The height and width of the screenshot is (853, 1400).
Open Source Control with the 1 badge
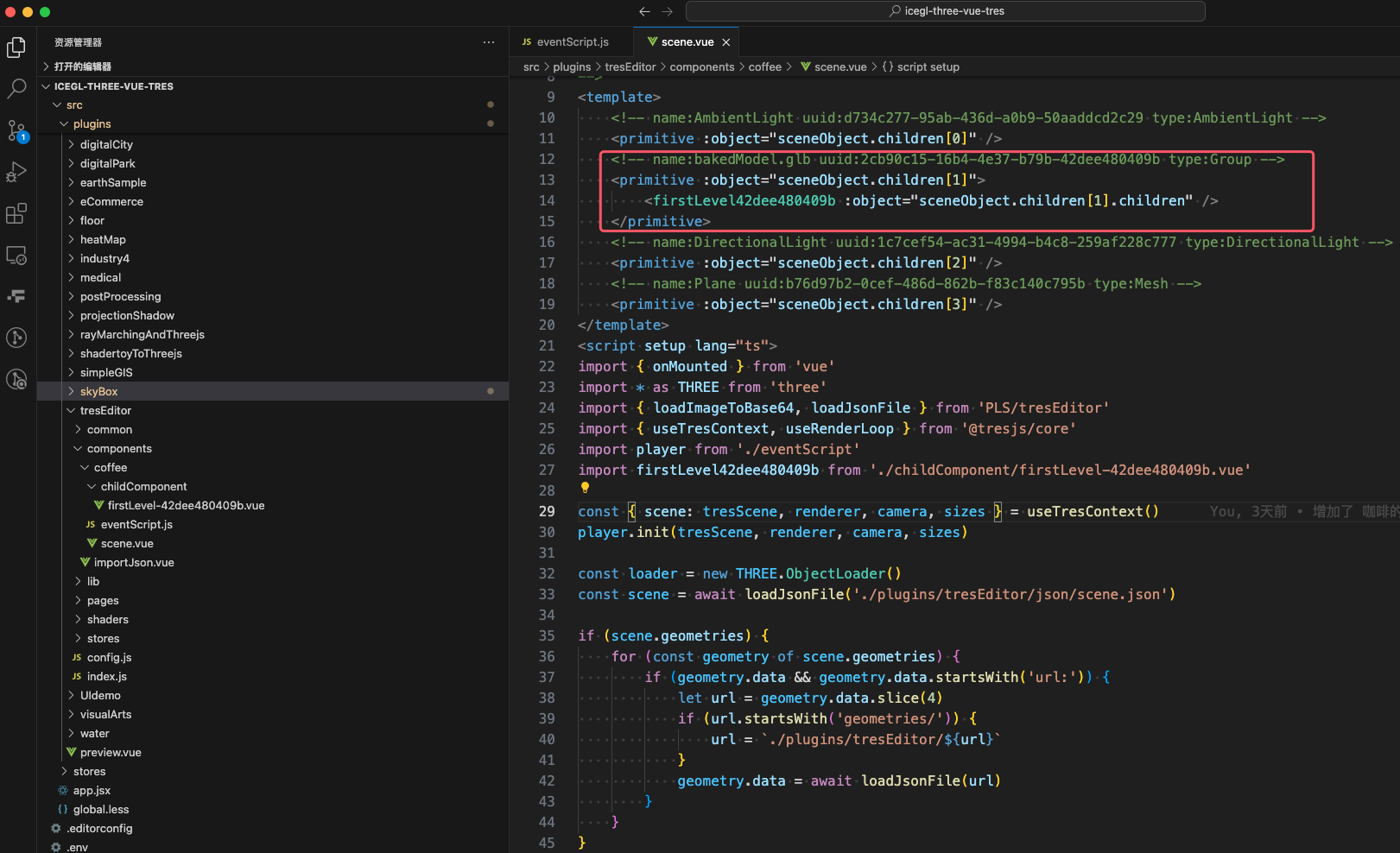pyautogui.click(x=16, y=130)
